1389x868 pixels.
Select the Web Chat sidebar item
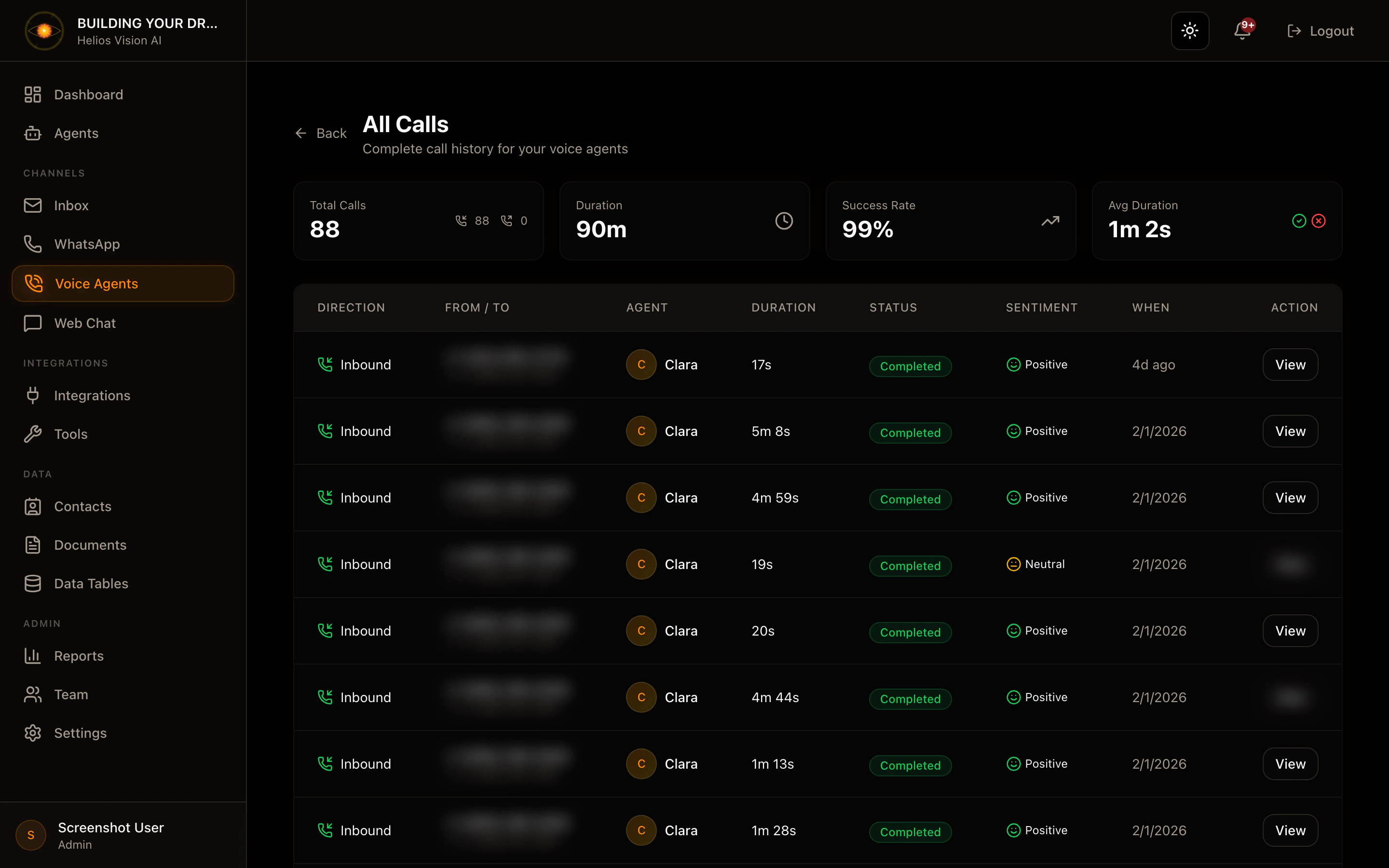[85, 323]
